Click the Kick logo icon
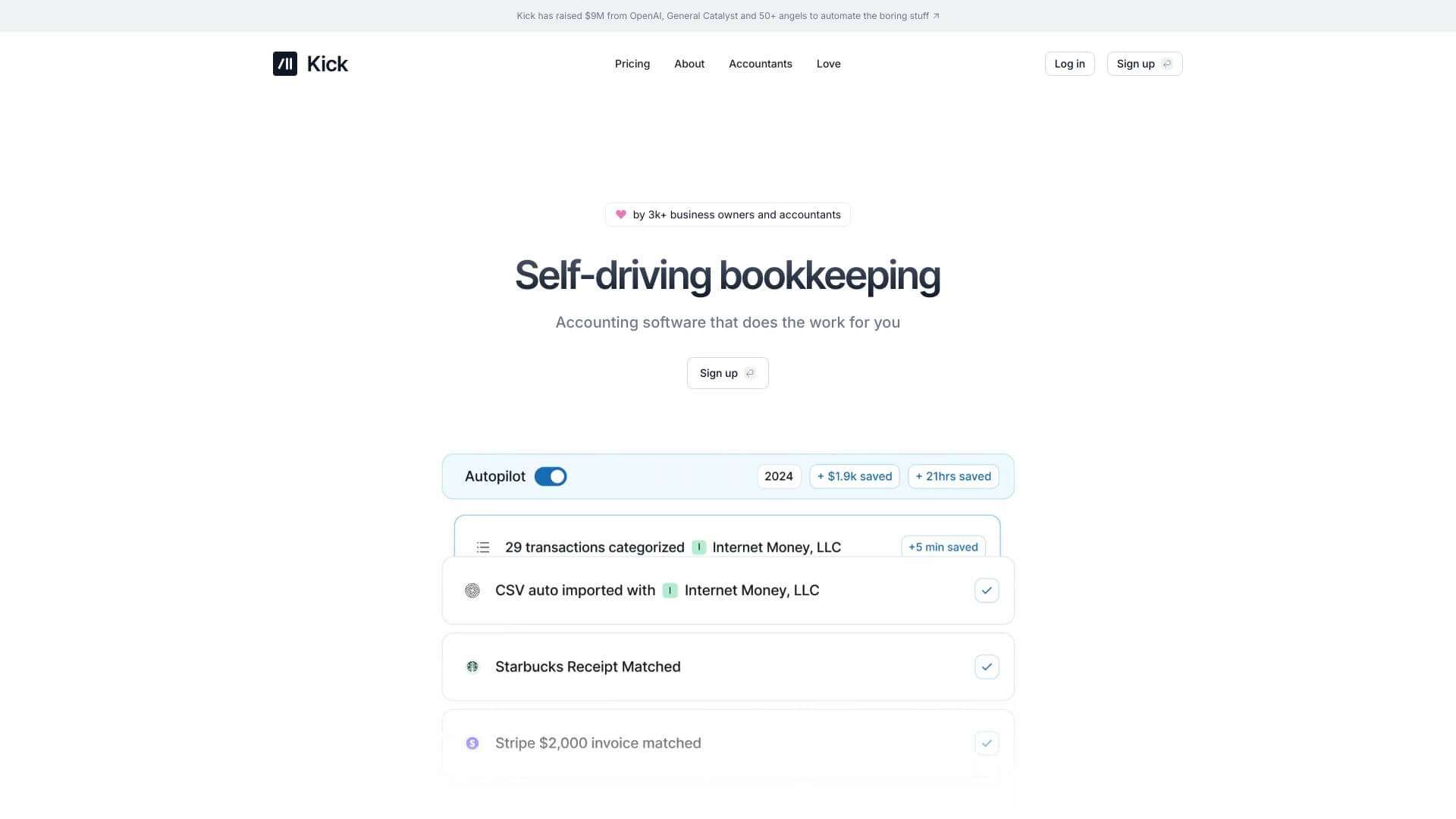 (x=285, y=64)
